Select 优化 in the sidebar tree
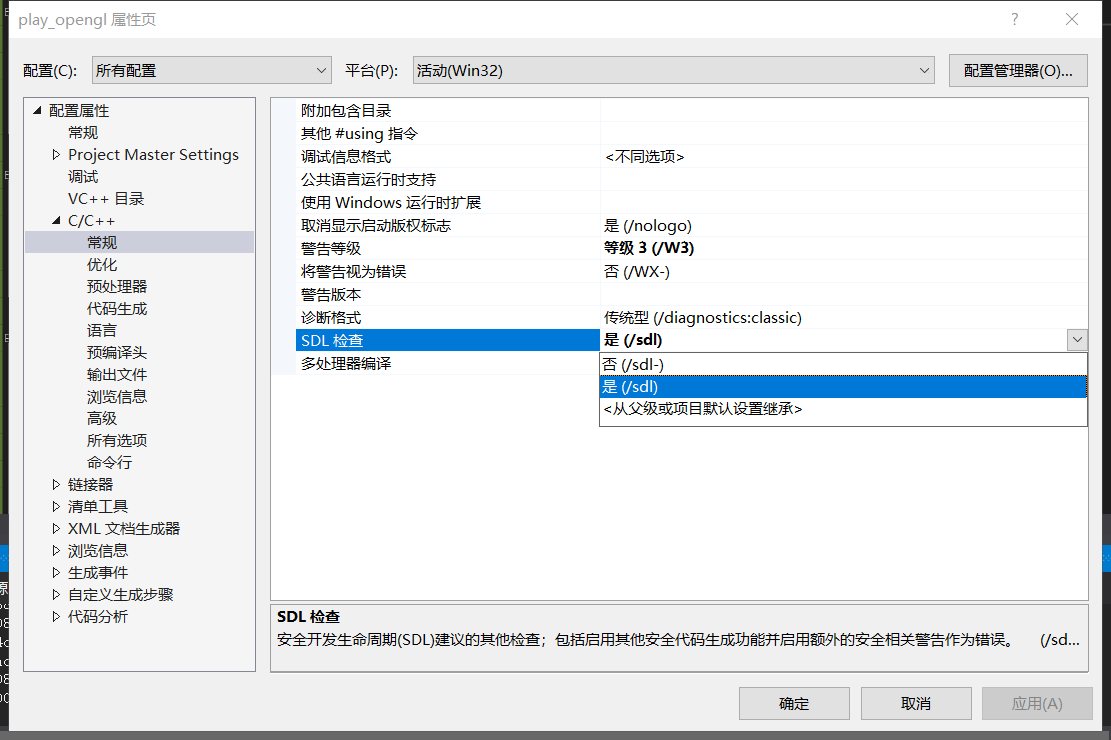This screenshot has width=1111, height=740. 101,264
